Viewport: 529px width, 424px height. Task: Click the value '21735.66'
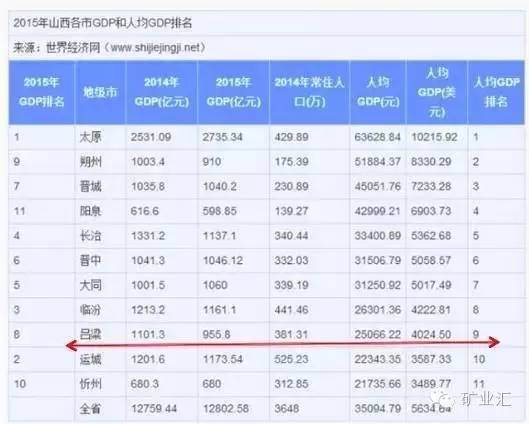pyautogui.click(x=378, y=384)
